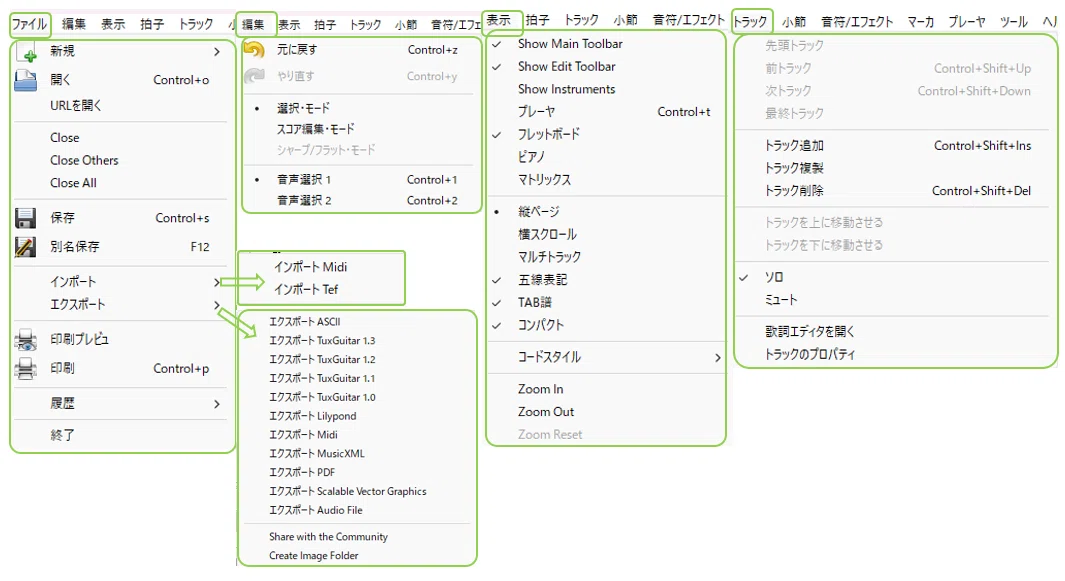
Task: Choose トラック複製
Action: point(794,168)
